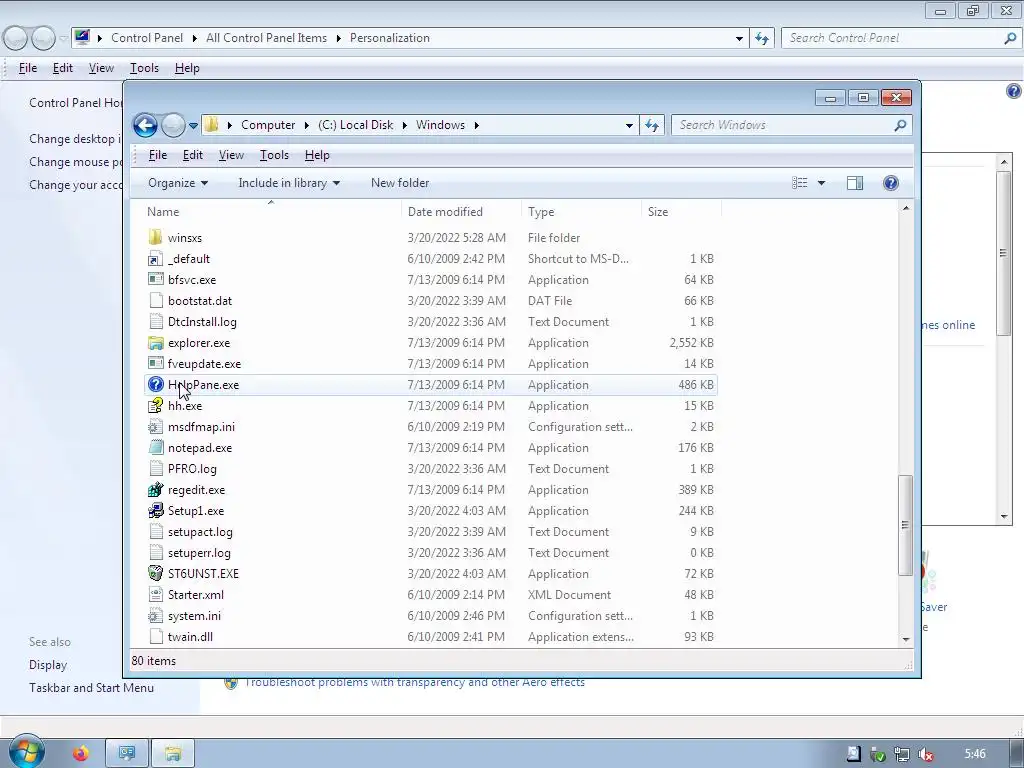Image resolution: width=1024 pixels, height=768 pixels.
Task: Refresh the Windows folder address bar
Action: tap(652, 125)
